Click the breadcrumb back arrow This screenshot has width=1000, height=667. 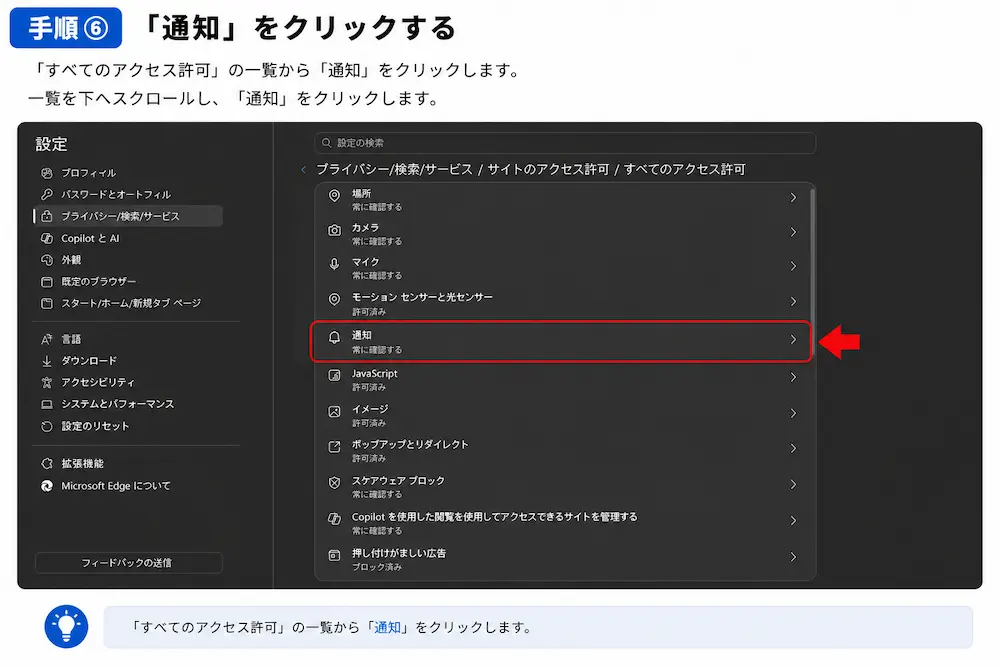click(x=304, y=170)
